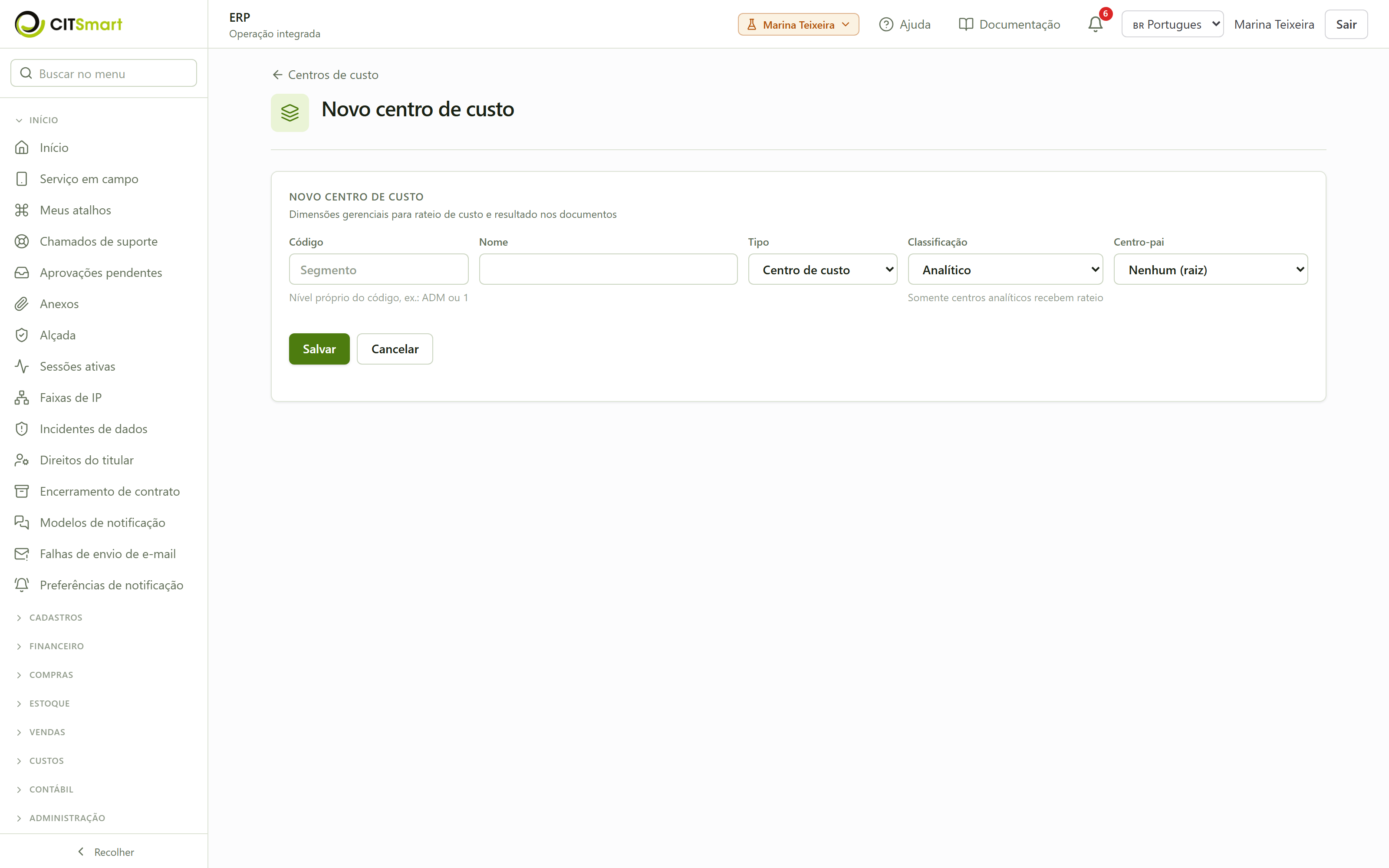1389x868 pixels.
Task: Open the Portugues language selector
Action: point(1172,24)
